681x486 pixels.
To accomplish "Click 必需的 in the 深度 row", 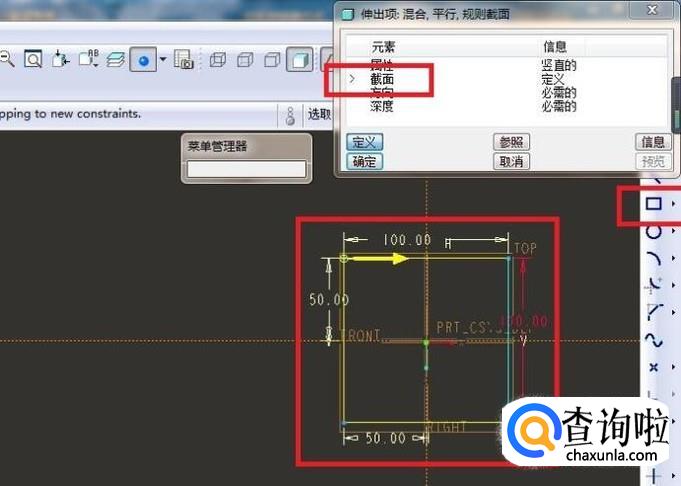I will pos(559,106).
